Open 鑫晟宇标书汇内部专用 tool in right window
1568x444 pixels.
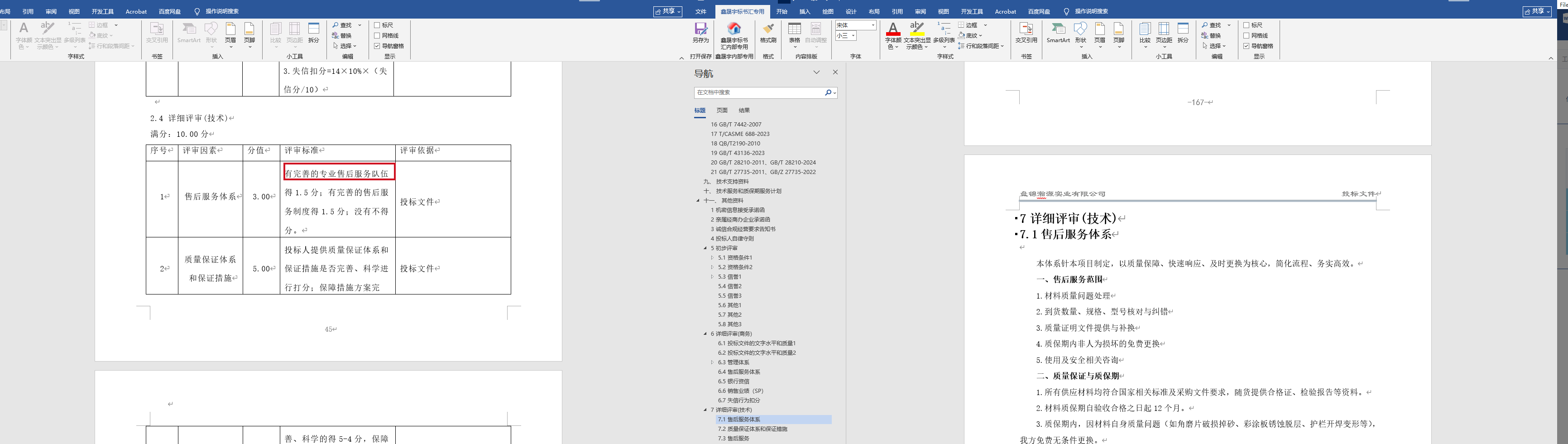[734, 36]
